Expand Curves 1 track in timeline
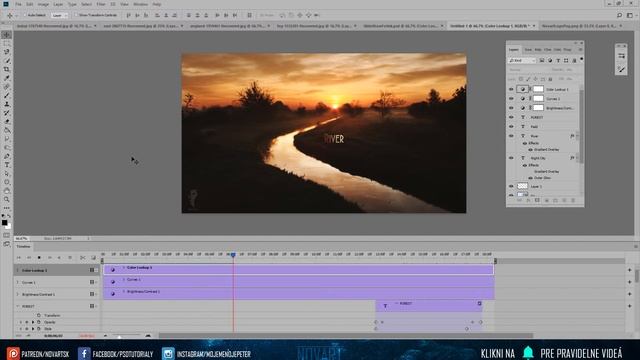Image resolution: width=640 pixels, height=360 pixels. coord(18,282)
